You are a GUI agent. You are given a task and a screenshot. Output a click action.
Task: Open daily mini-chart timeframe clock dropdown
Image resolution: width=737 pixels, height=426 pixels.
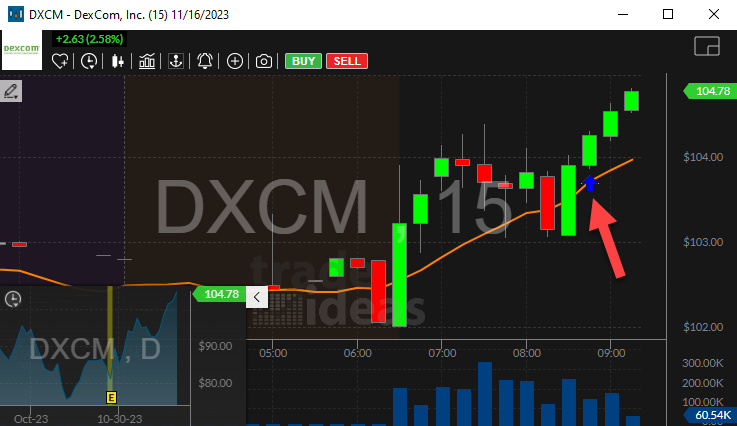coord(14,299)
